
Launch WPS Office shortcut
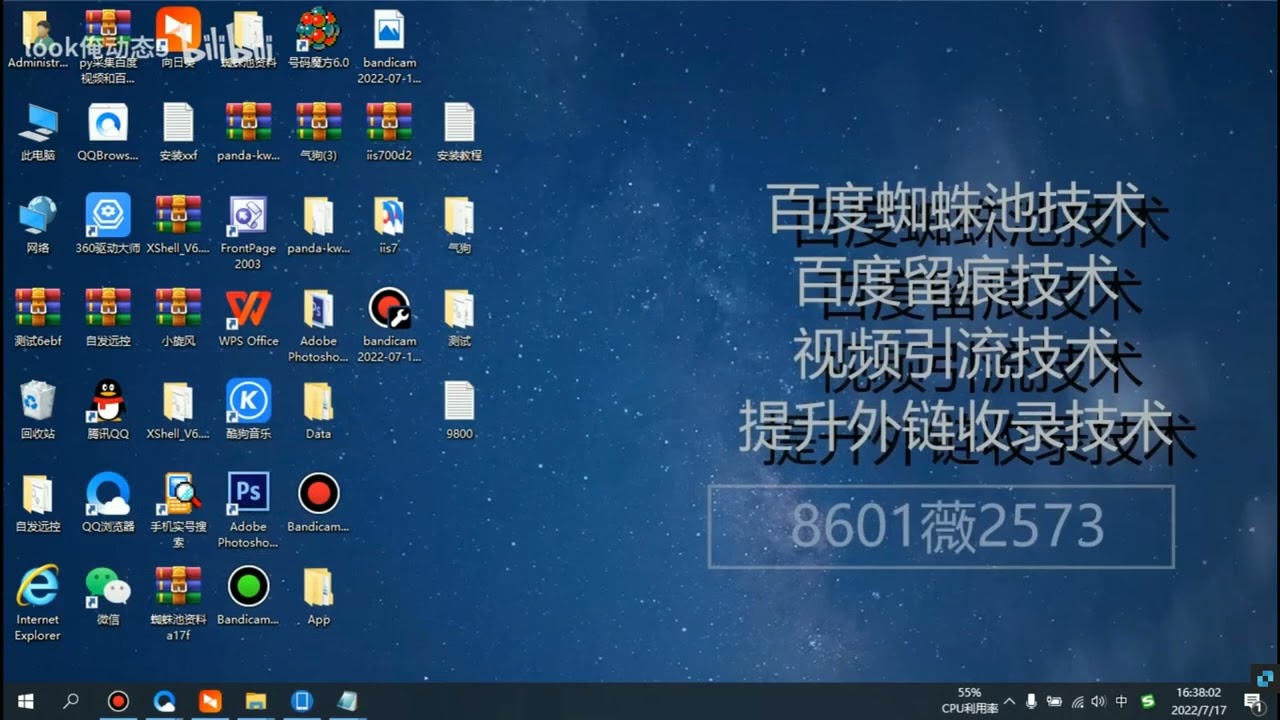pyautogui.click(x=248, y=308)
